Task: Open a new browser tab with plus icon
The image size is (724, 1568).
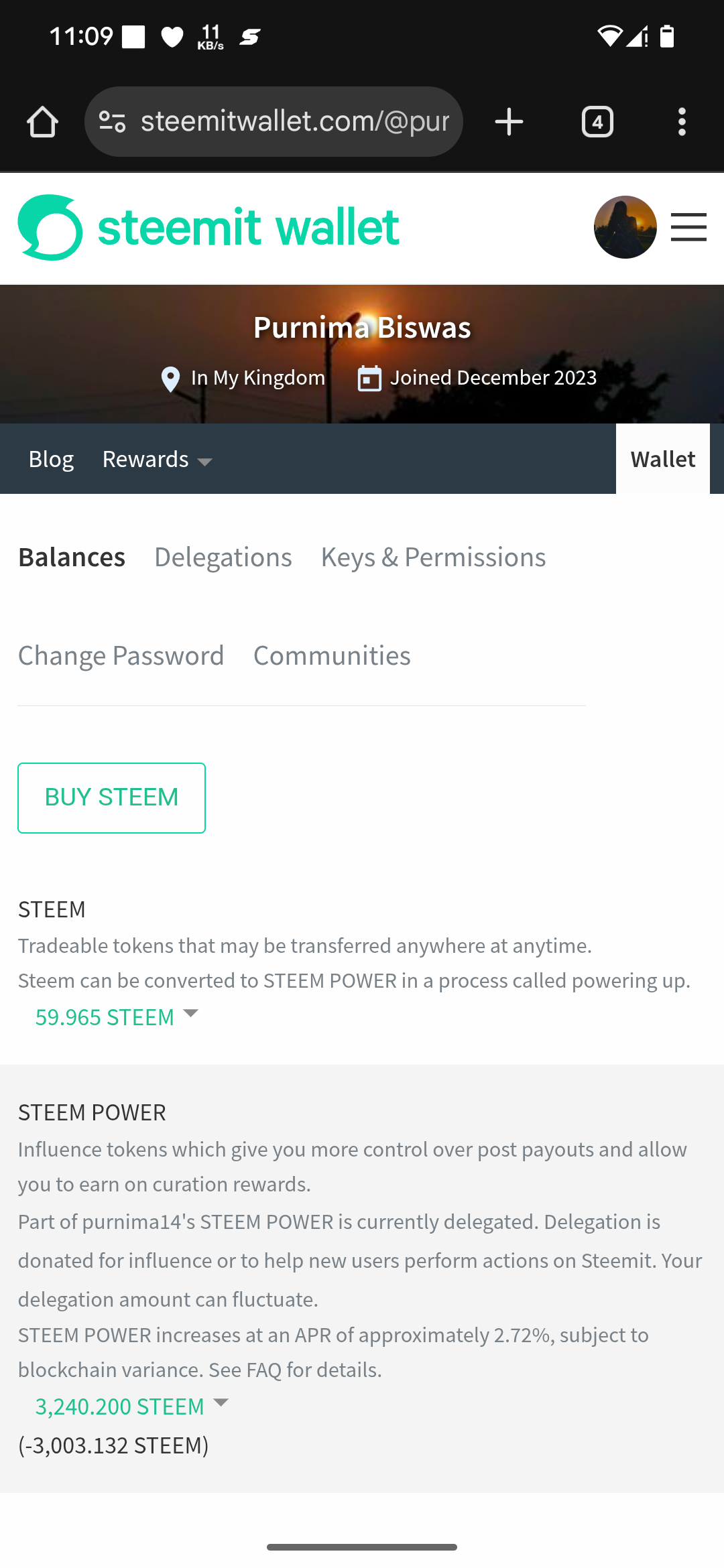Action: click(509, 122)
